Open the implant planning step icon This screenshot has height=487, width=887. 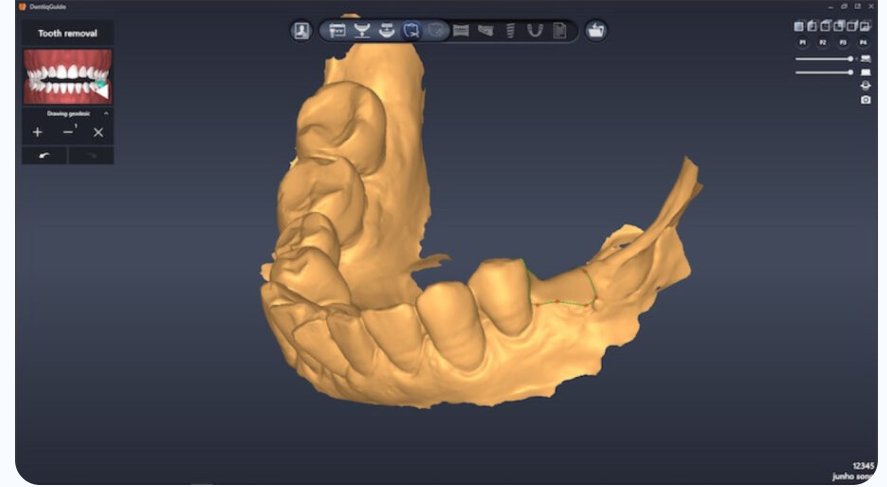coord(510,31)
